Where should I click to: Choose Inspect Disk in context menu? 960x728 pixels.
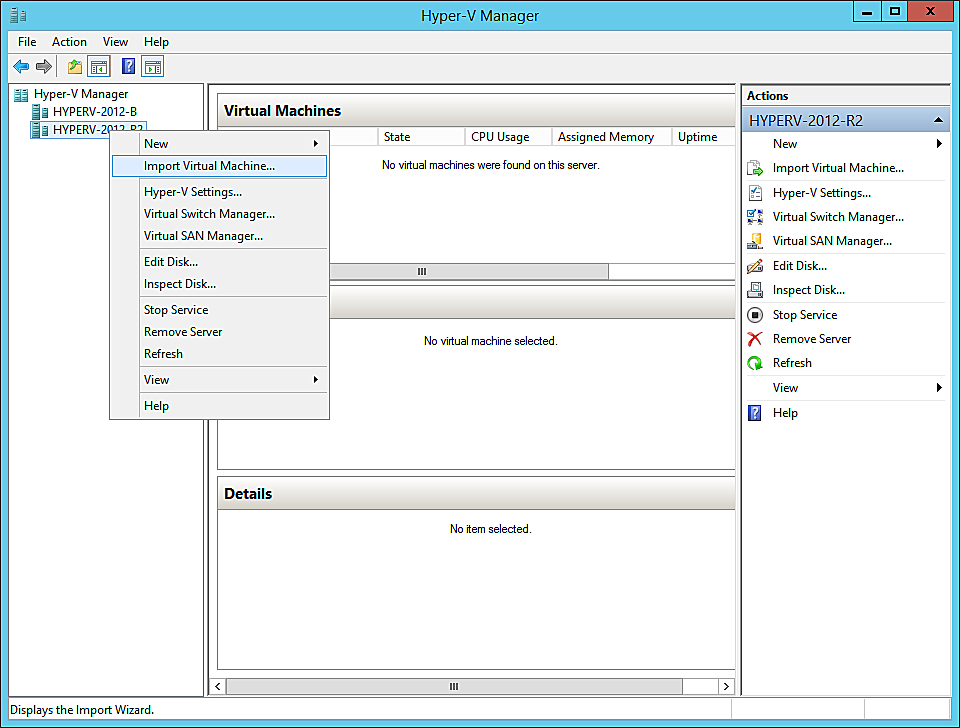[219, 283]
